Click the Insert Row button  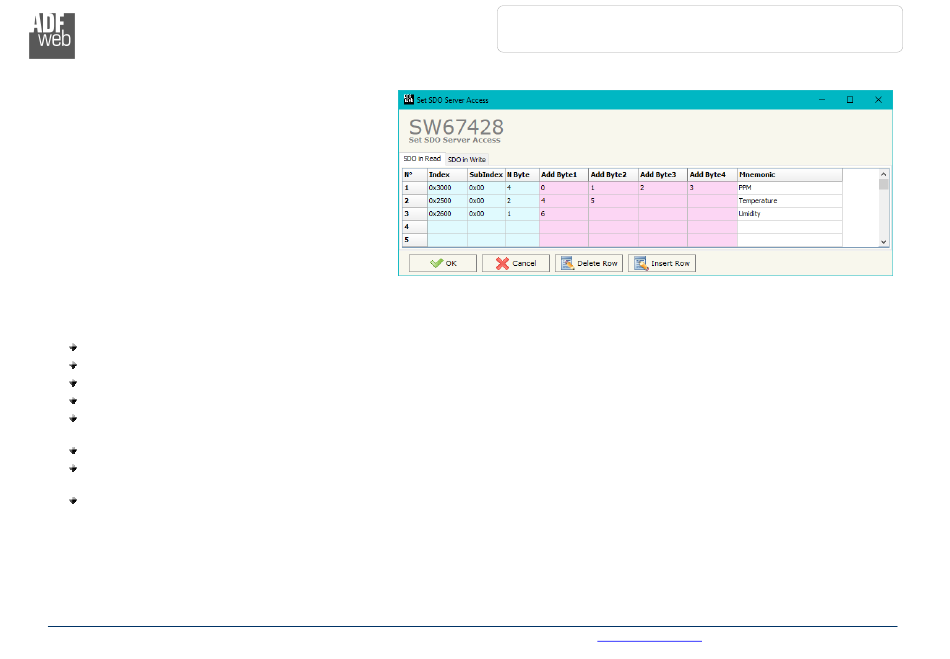(x=662, y=263)
